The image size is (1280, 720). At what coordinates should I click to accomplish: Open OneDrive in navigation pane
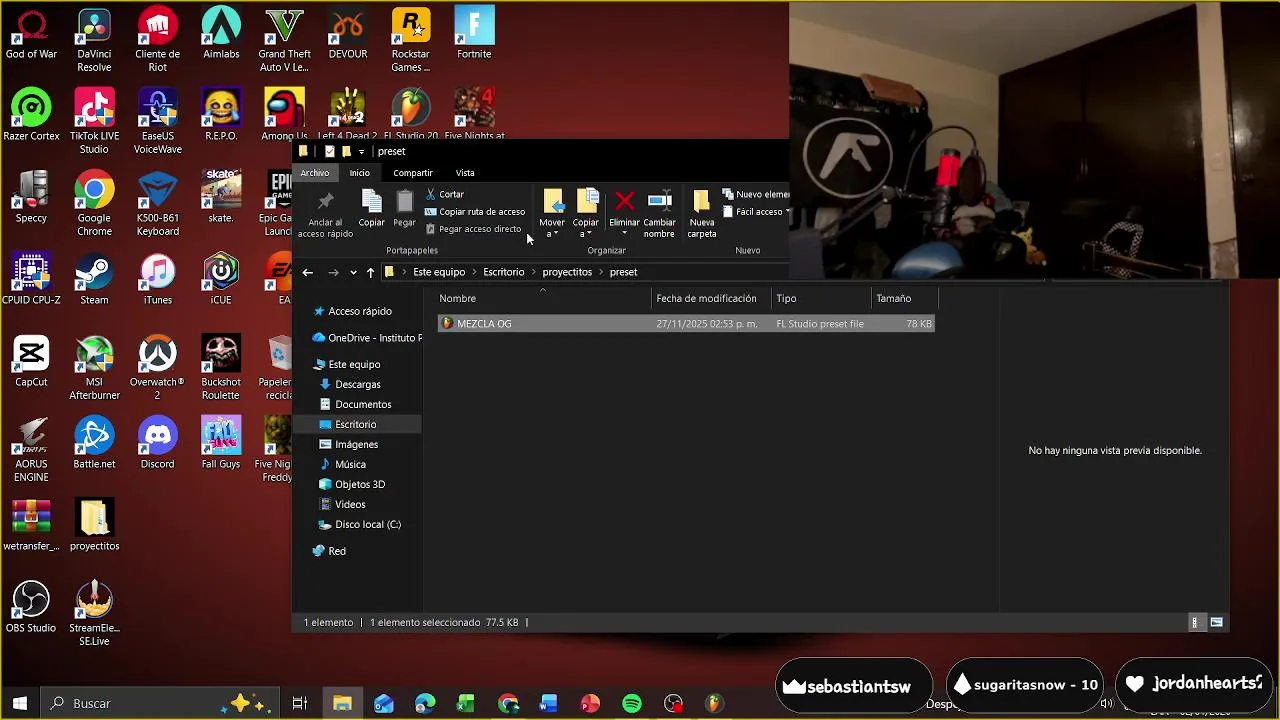click(367, 338)
